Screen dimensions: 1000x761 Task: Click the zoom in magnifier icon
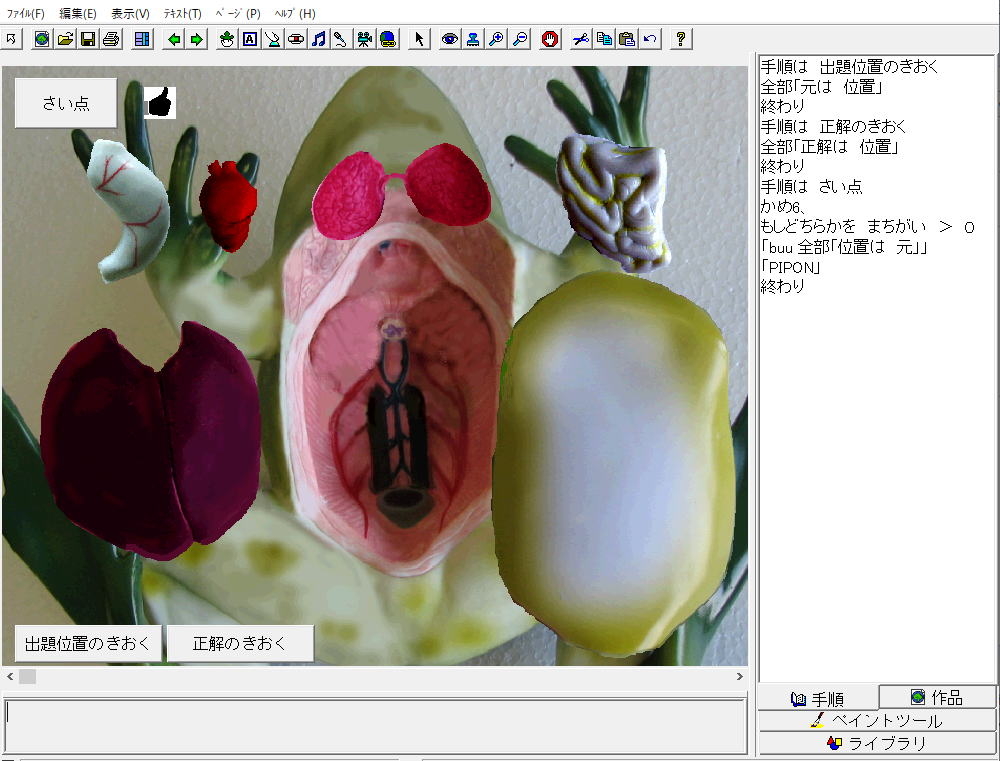click(496, 39)
